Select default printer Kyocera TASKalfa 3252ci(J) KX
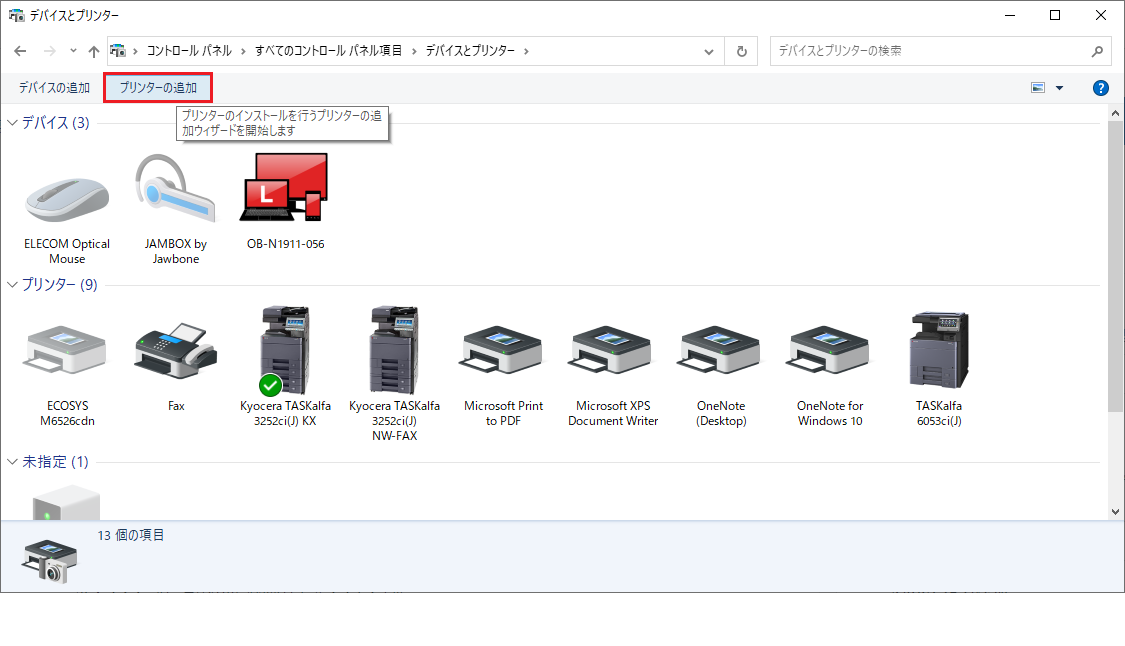The height and width of the screenshot is (646, 1125). click(x=285, y=352)
